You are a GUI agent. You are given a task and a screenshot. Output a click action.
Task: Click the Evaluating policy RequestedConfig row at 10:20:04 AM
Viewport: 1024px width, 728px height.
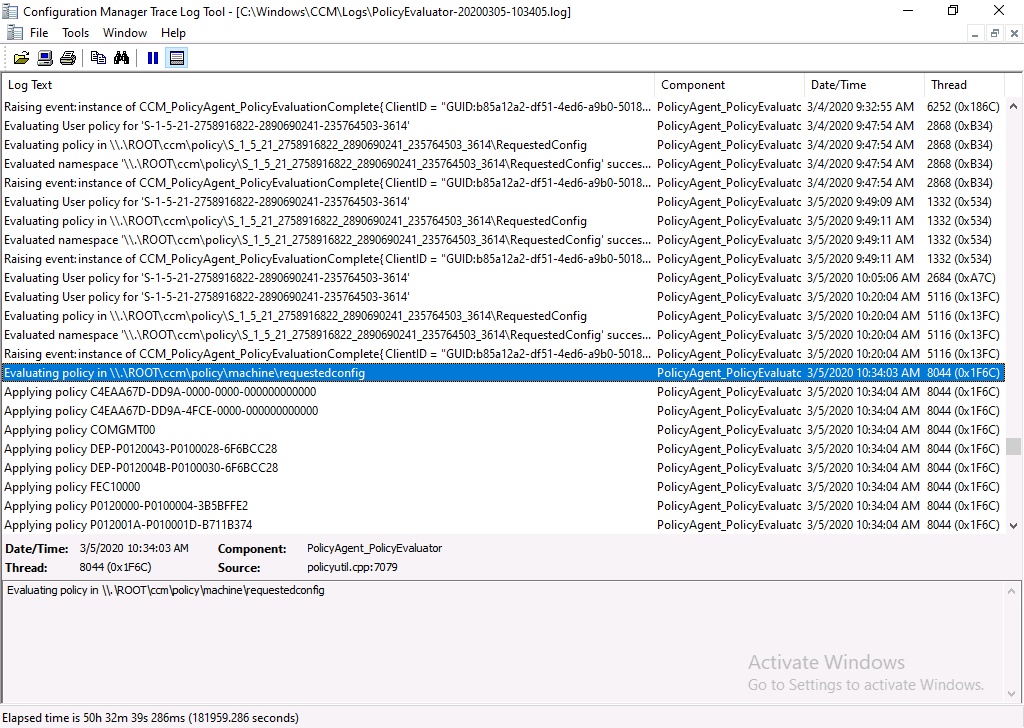click(503, 316)
